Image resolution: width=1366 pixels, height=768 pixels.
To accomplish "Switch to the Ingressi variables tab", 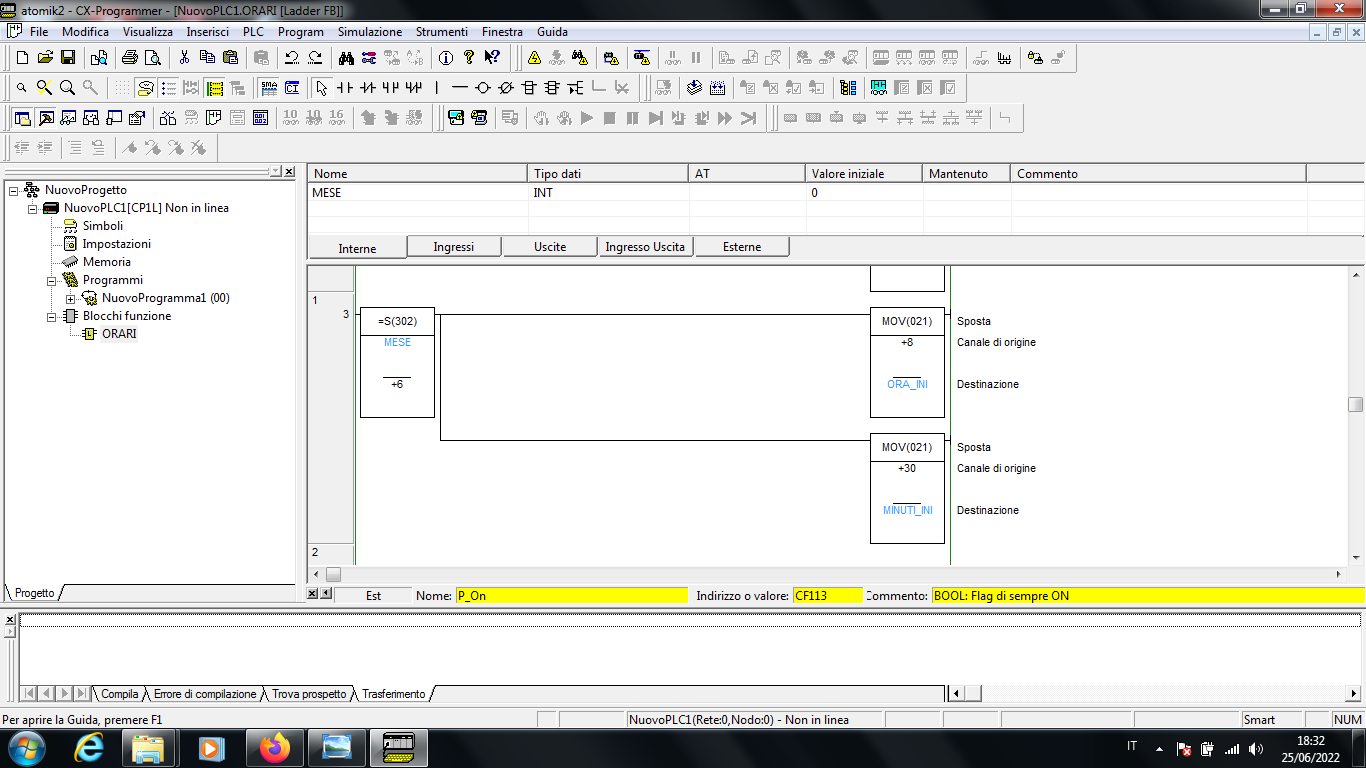I will (x=453, y=247).
